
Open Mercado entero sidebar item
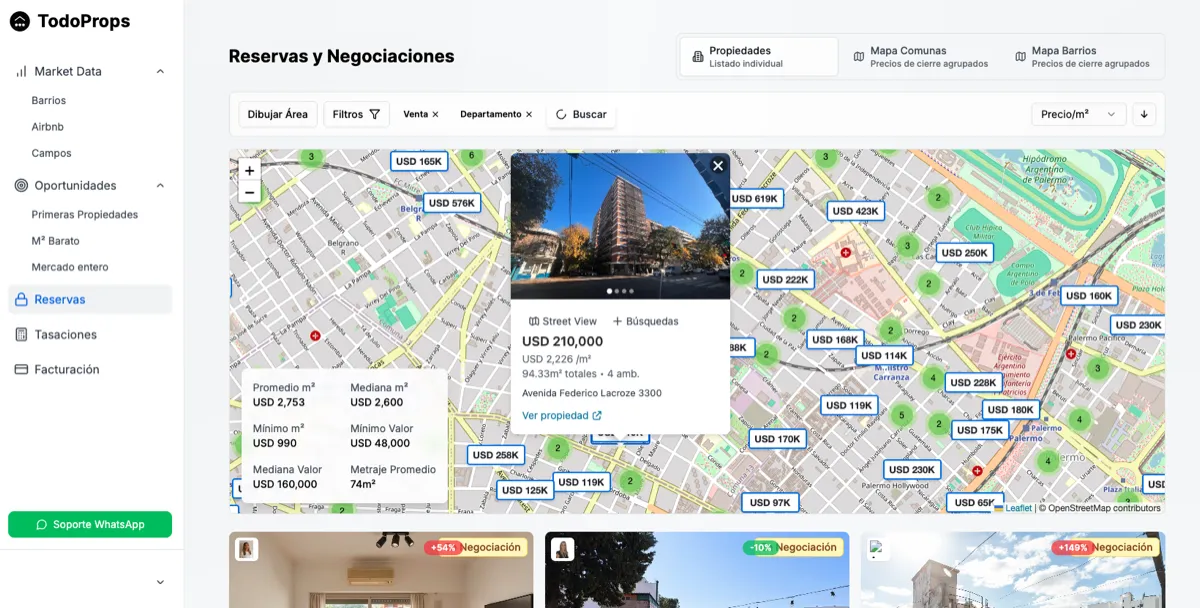tap(70, 267)
